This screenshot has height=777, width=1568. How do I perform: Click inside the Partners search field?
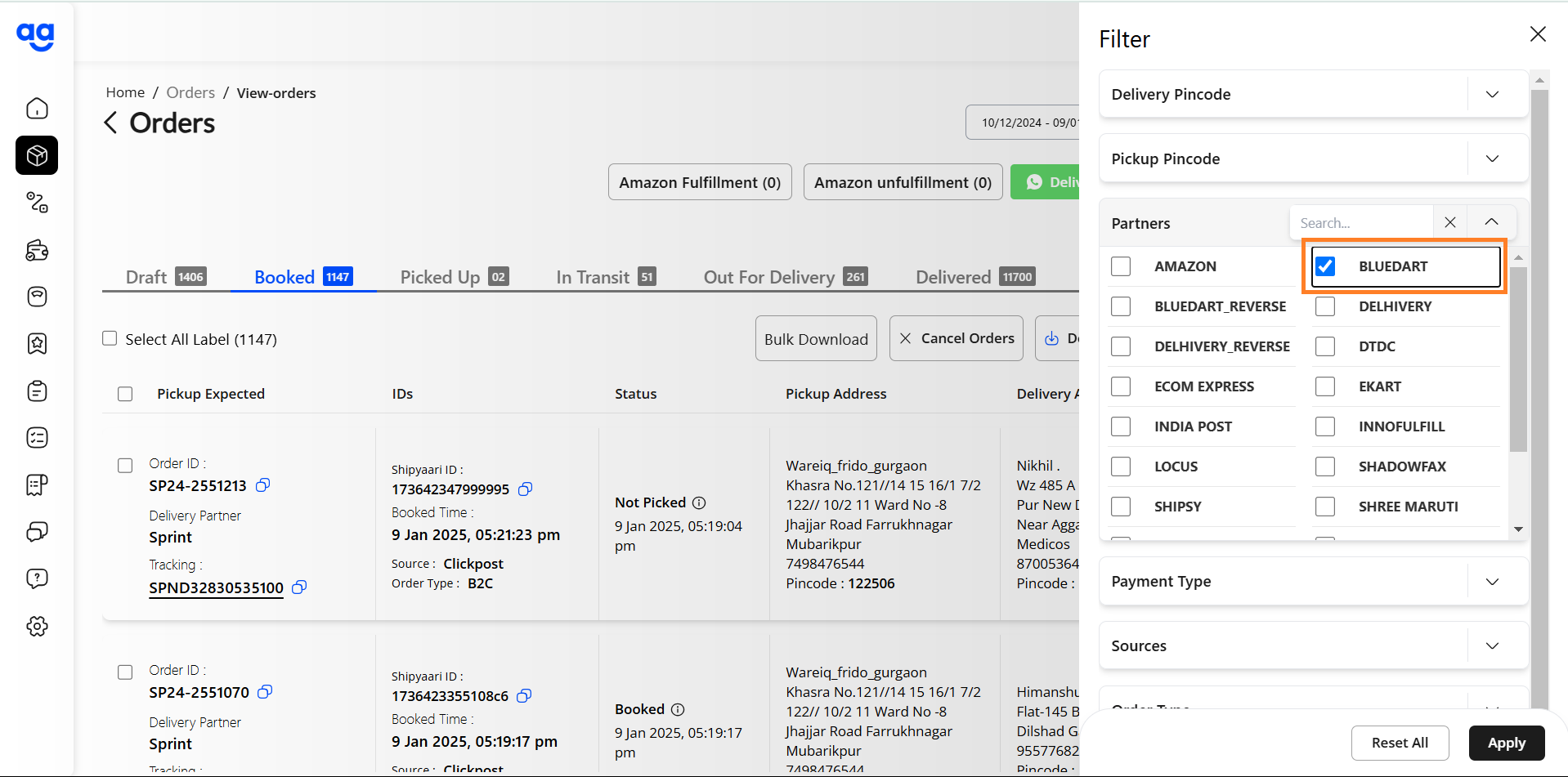(x=1362, y=222)
